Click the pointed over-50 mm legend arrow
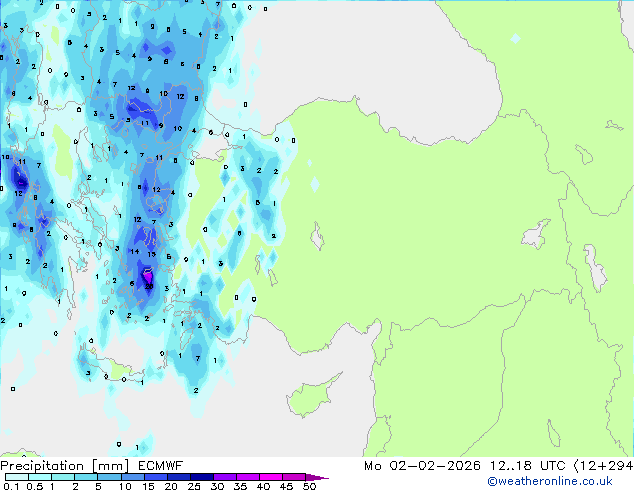Screen dimensions: 634x490 (317, 477)
